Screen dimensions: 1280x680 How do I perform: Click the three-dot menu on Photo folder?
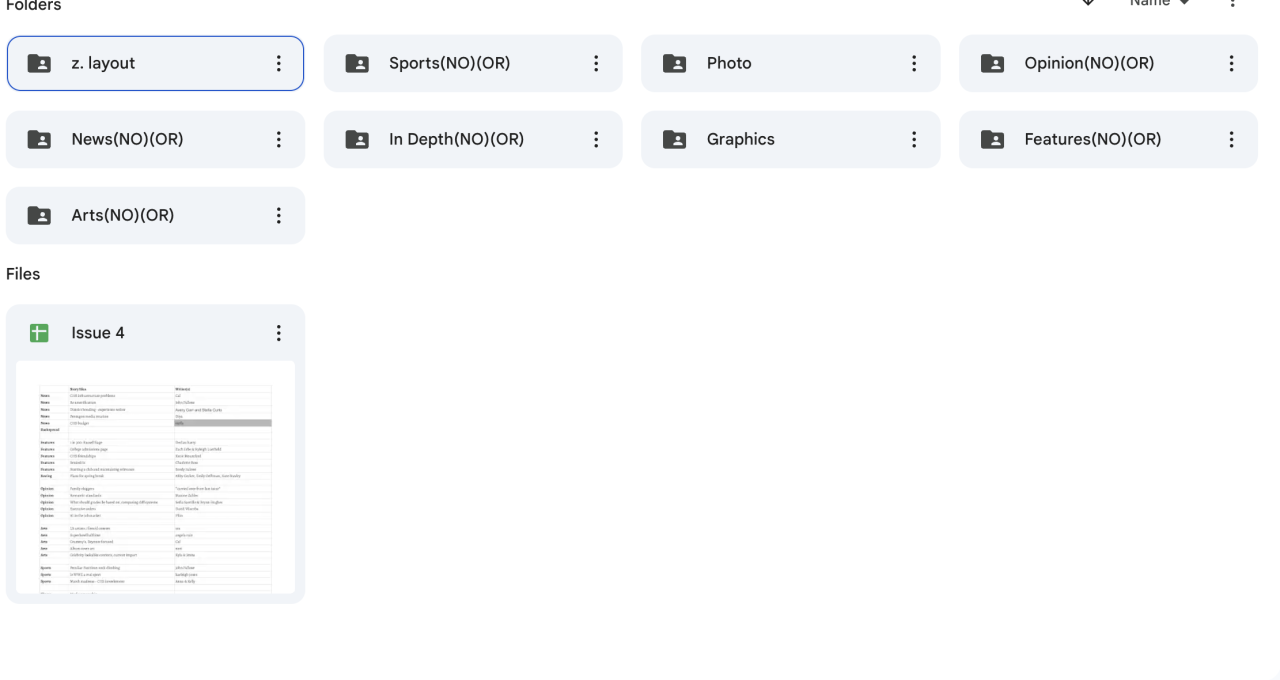coord(914,64)
